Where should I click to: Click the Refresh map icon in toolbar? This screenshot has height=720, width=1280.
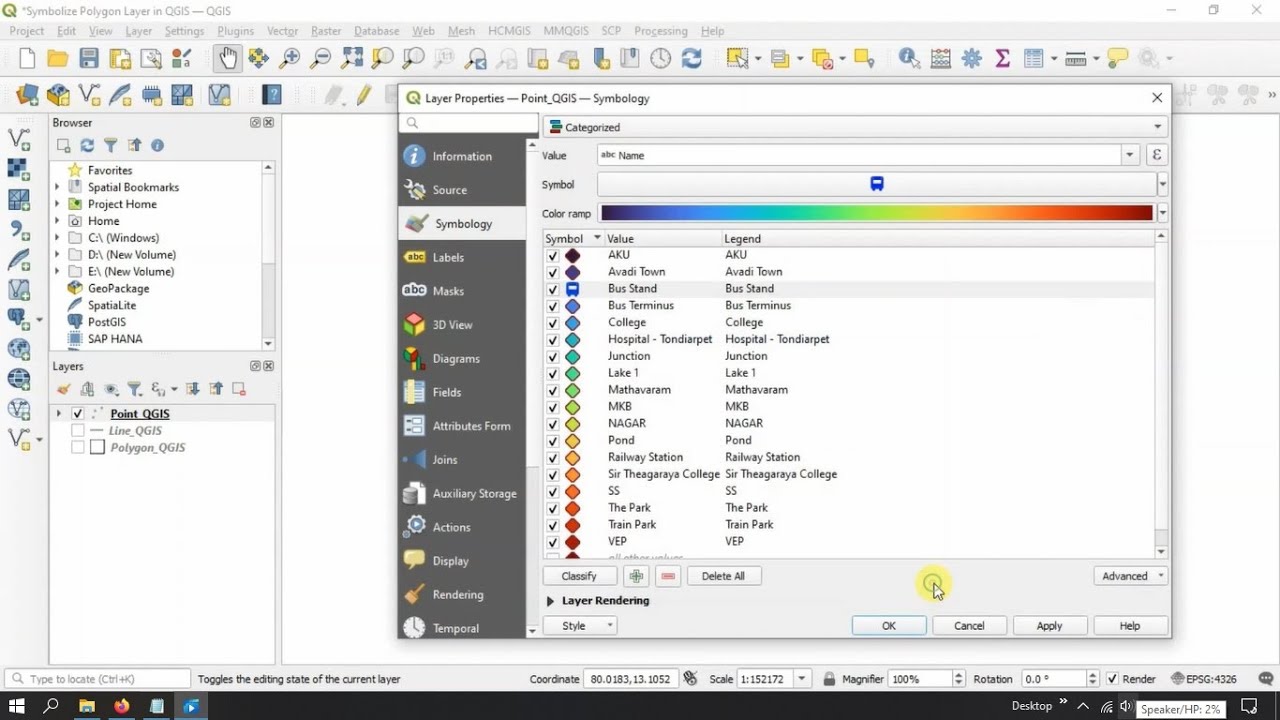(x=692, y=58)
